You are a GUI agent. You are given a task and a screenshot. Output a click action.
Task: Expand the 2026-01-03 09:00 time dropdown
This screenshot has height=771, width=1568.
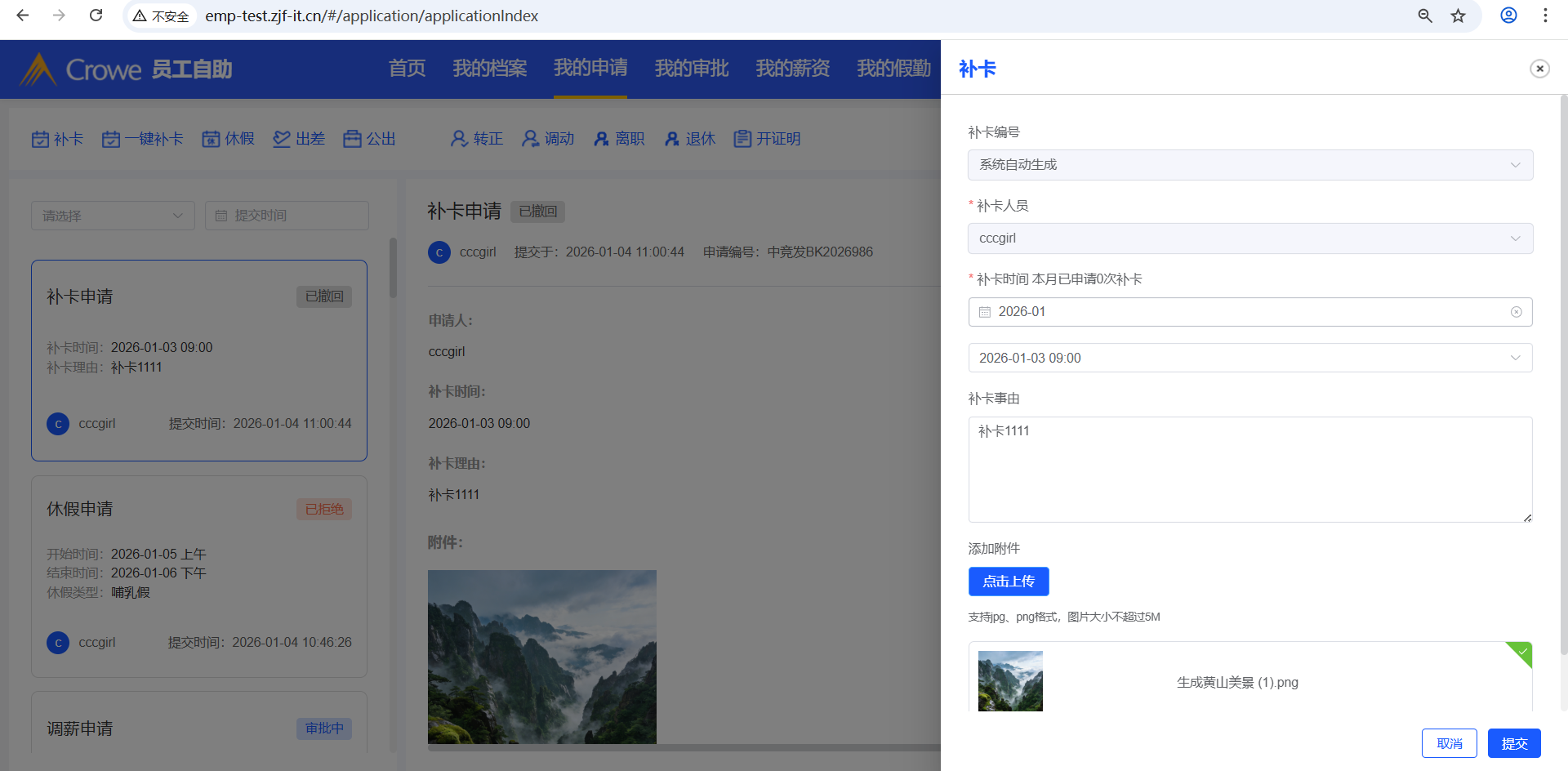[1249, 358]
